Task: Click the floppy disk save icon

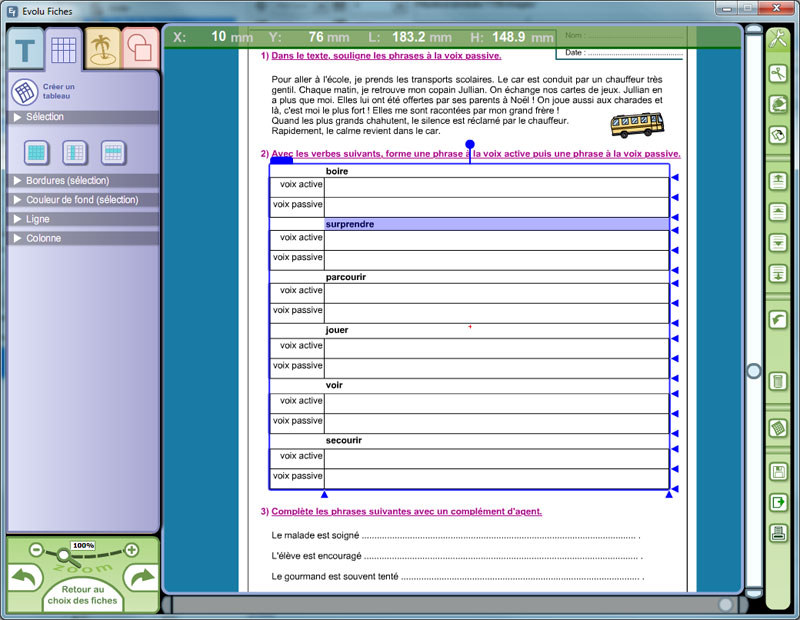Action: [778, 472]
